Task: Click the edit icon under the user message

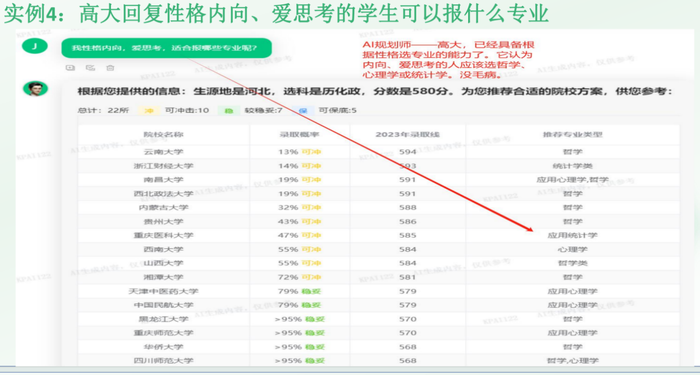Action: 90,68
